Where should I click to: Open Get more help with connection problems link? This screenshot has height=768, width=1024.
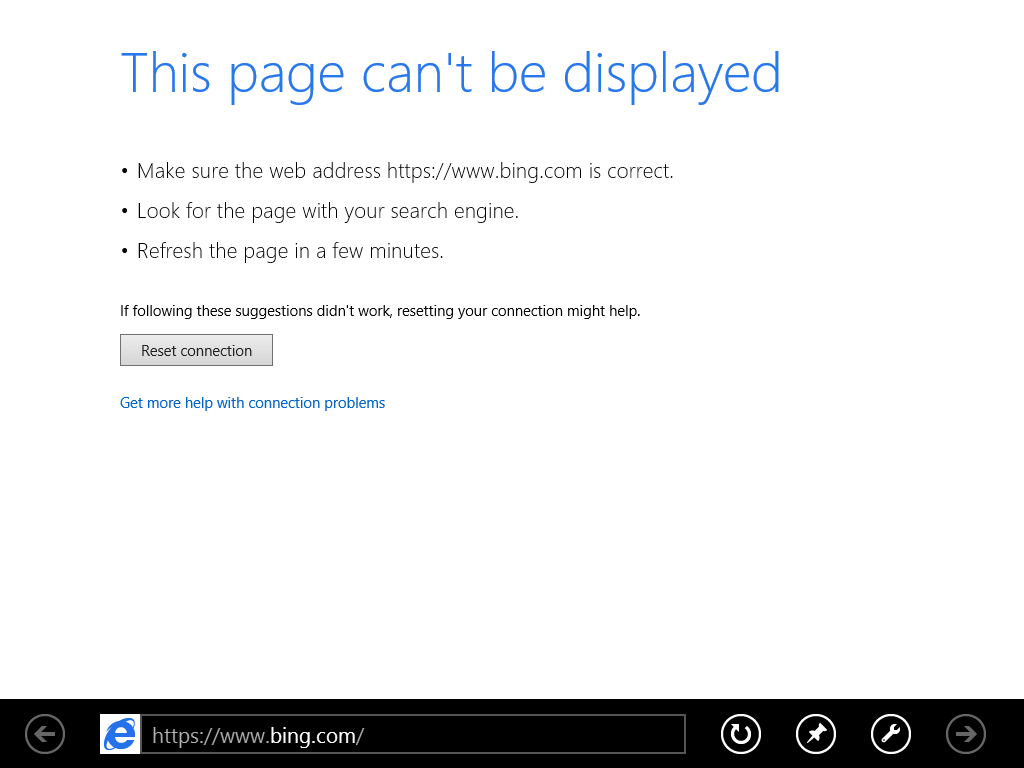point(253,403)
